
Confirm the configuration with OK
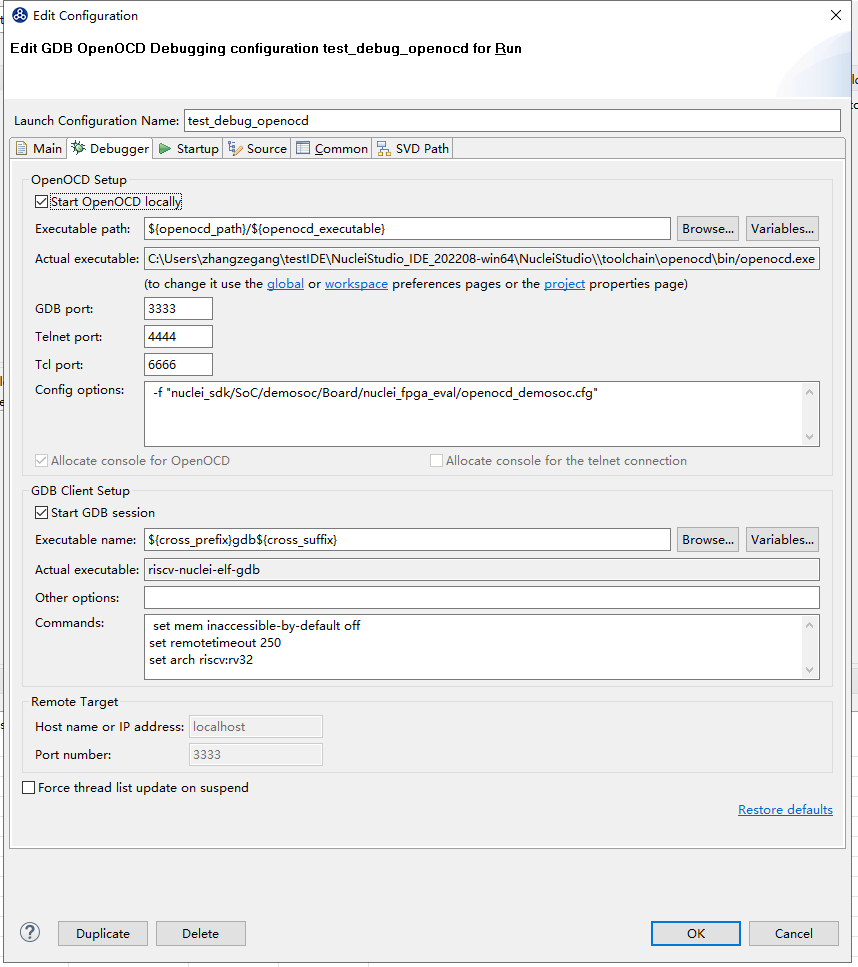[x=695, y=934]
